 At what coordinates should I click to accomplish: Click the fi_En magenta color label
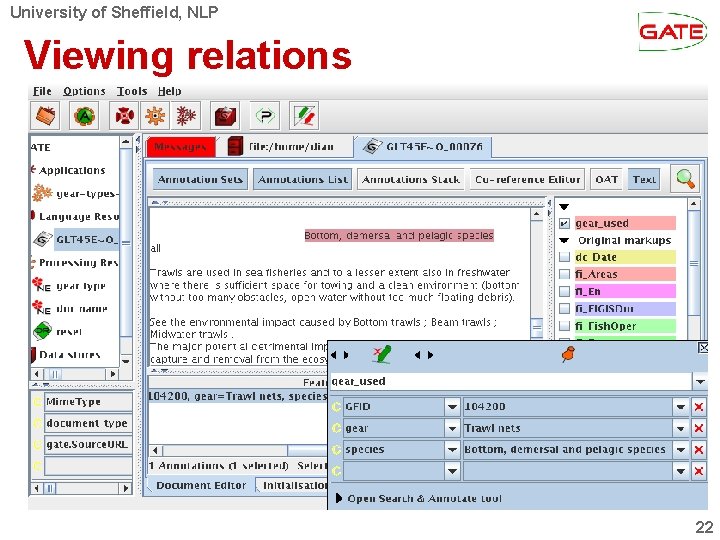[x=625, y=292]
